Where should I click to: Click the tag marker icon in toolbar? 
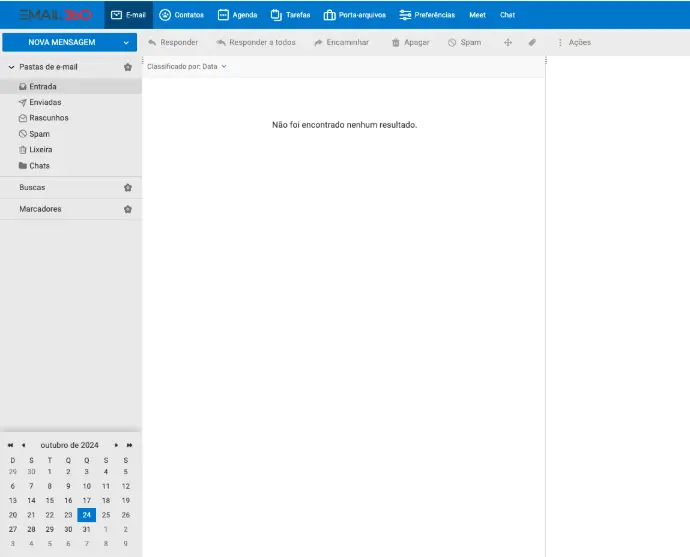click(x=532, y=42)
